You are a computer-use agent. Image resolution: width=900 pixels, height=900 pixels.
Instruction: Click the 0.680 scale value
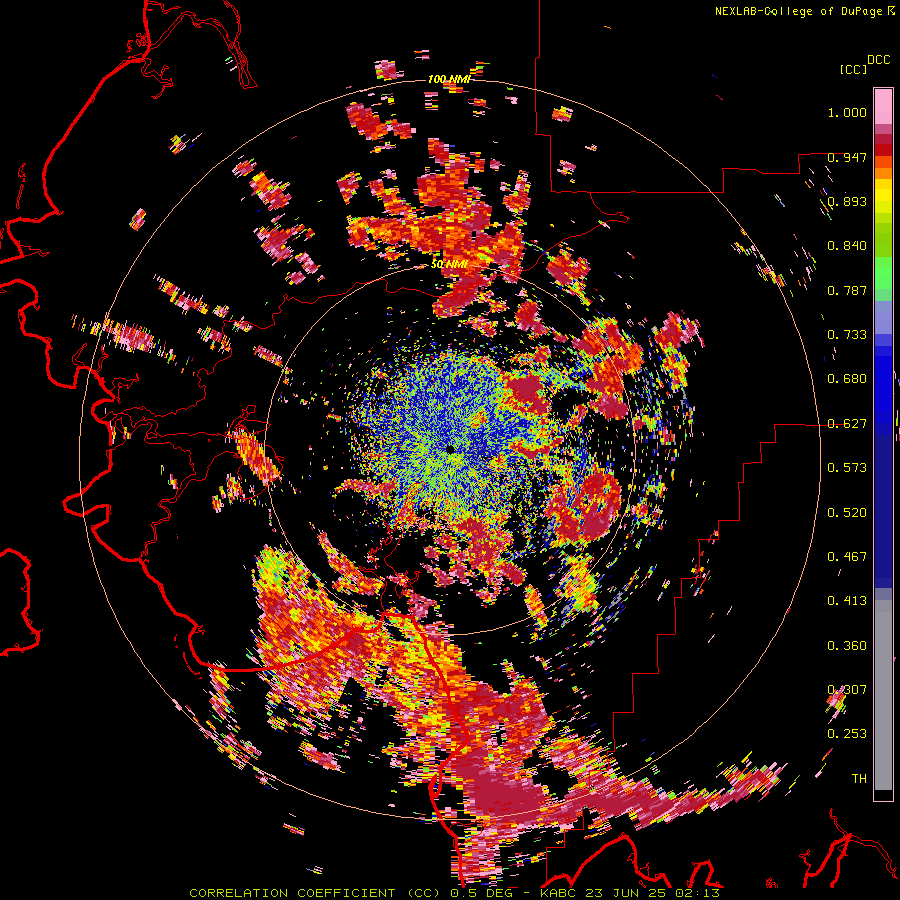pyautogui.click(x=847, y=379)
